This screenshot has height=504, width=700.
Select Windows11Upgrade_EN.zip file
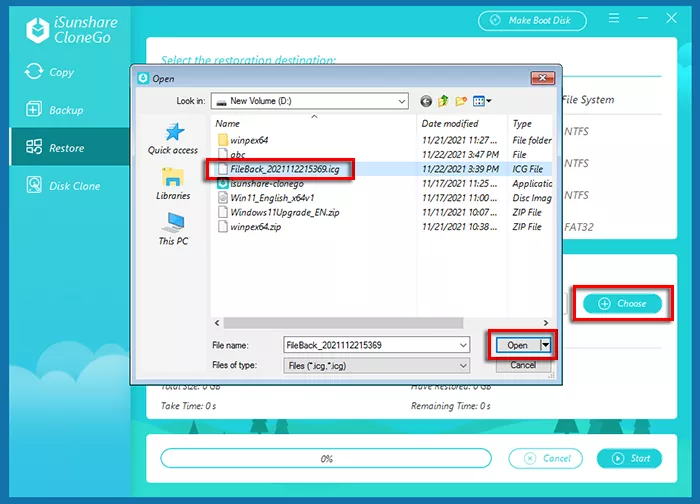(x=284, y=212)
